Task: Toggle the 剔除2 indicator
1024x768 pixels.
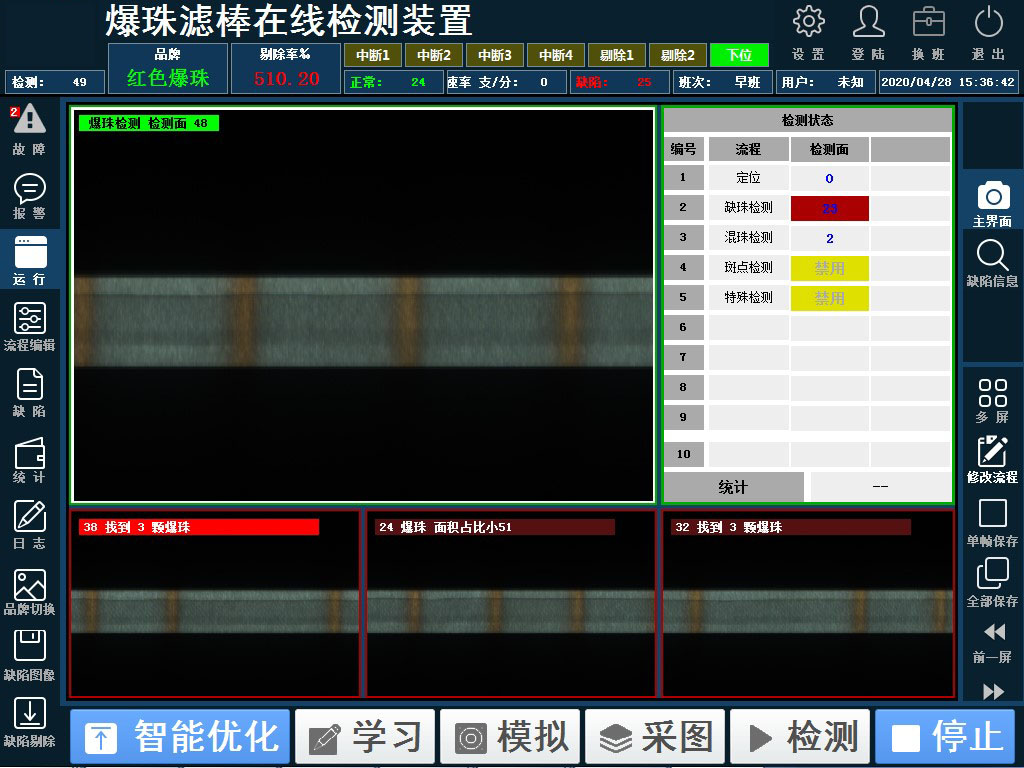Action: pyautogui.click(x=678, y=55)
